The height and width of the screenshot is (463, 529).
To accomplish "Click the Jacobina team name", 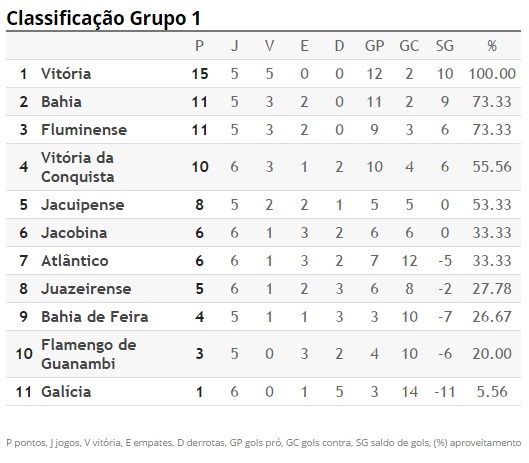I will (x=74, y=233).
